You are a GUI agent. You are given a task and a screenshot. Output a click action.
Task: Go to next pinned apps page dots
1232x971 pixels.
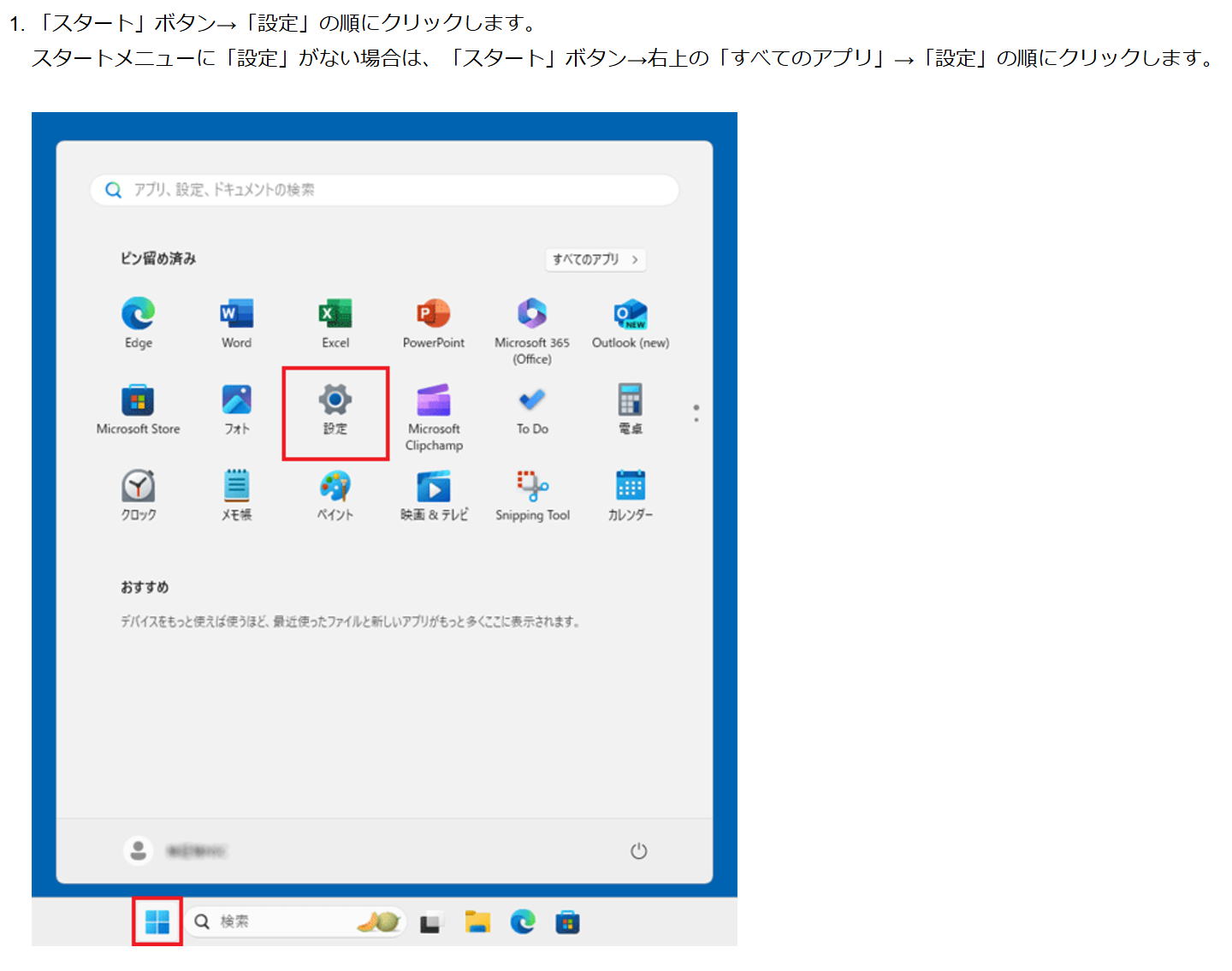coord(696,413)
